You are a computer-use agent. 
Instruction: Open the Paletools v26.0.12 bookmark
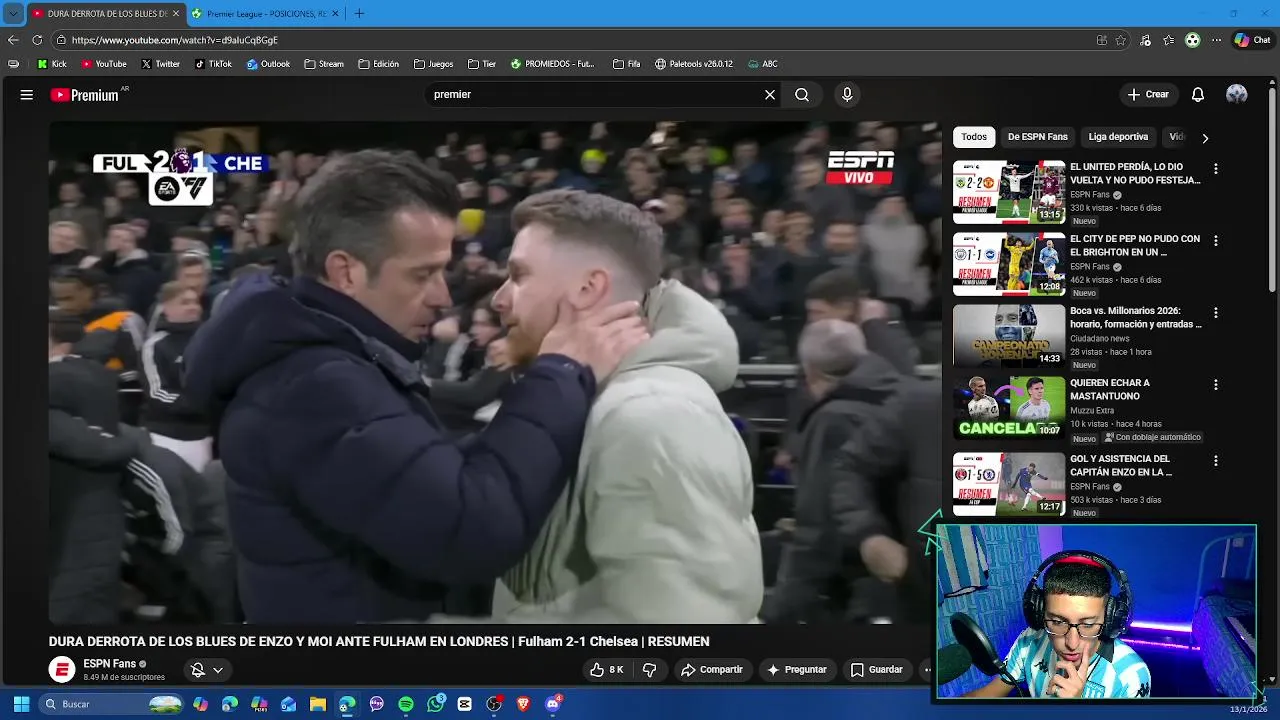[694, 64]
